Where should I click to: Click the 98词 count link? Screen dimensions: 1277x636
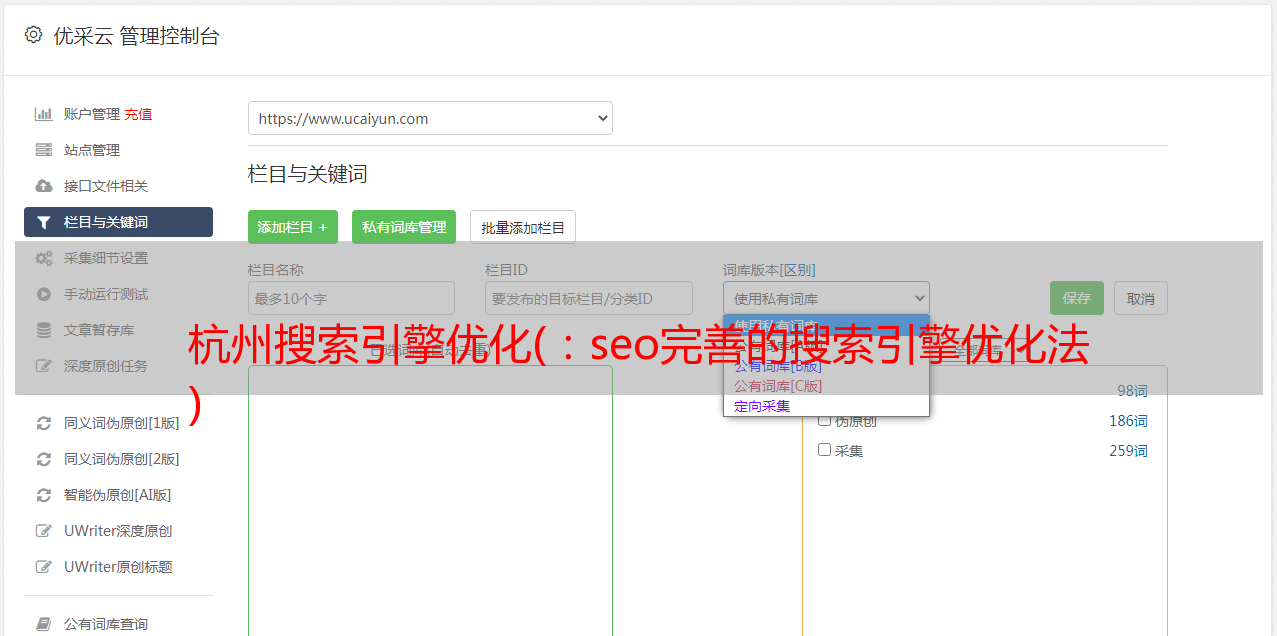(1132, 391)
